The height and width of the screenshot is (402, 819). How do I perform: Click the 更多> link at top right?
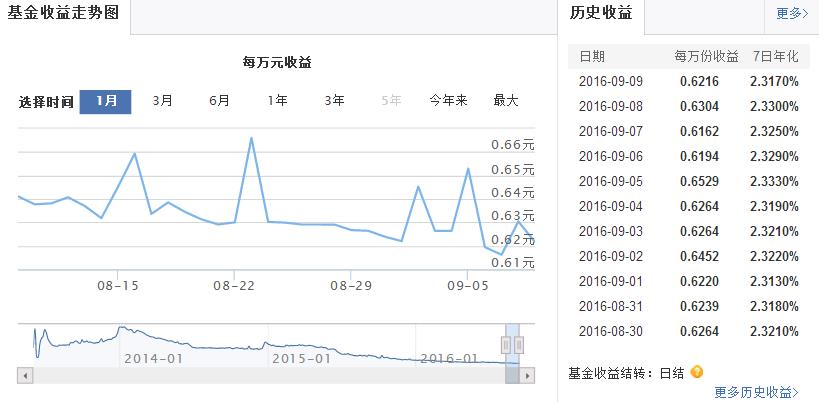(x=792, y=14)
